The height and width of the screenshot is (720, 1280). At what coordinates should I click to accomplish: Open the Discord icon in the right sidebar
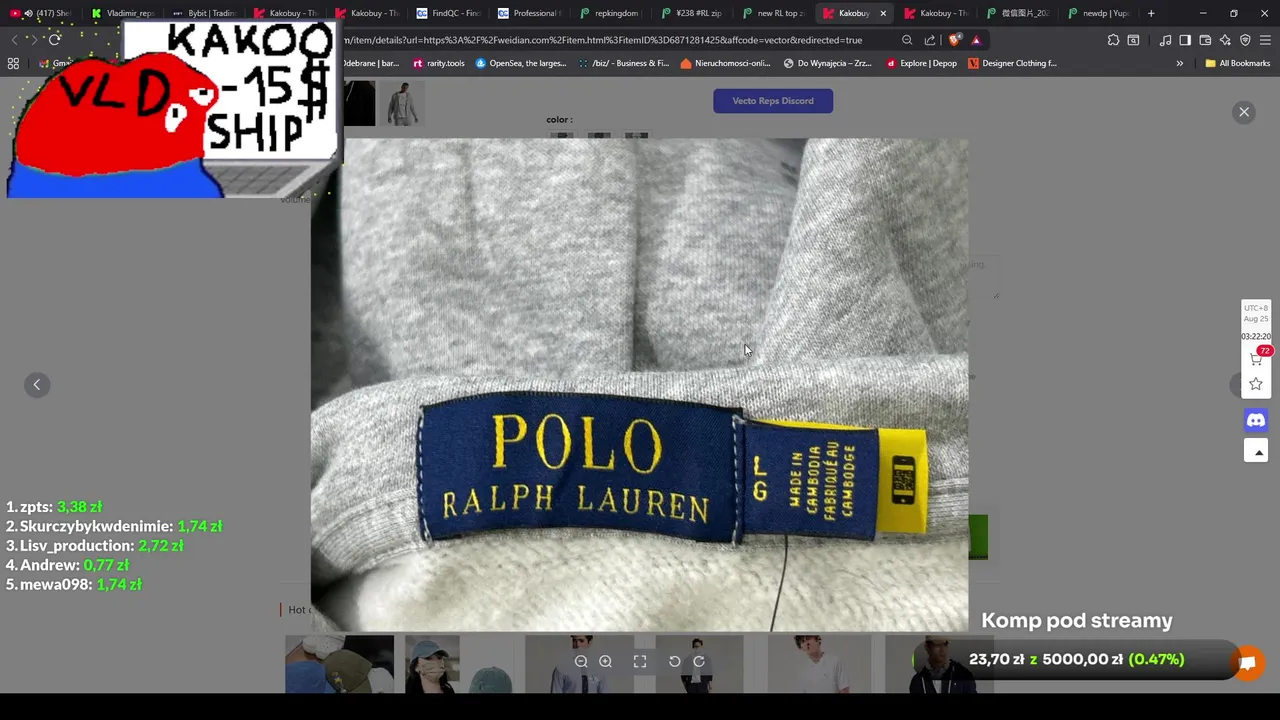1256,421
